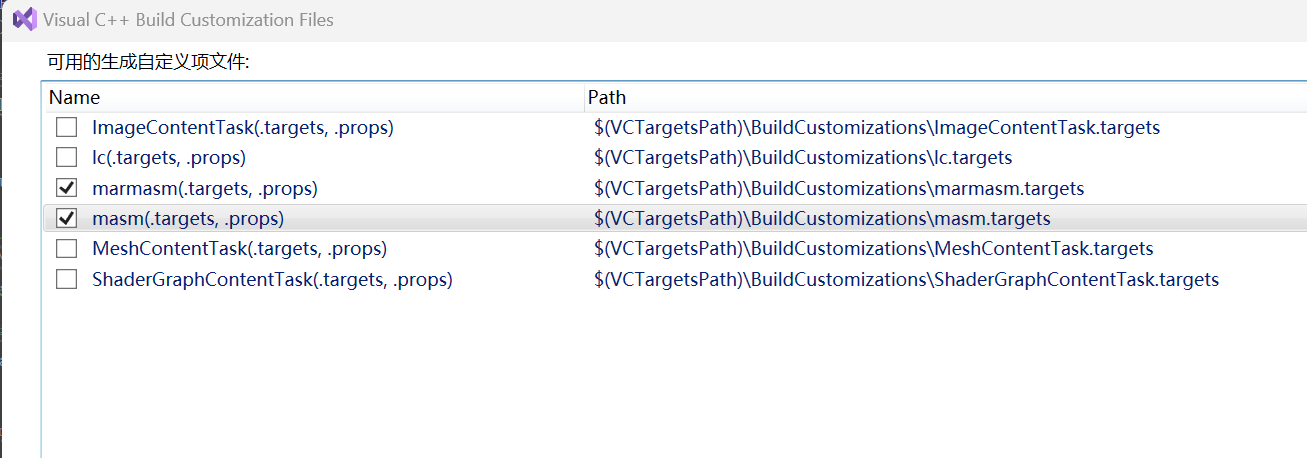1307x458 pixels.
Task: Click the ShaderGraphContentTask.targets path
Action: tap(906, 280)
